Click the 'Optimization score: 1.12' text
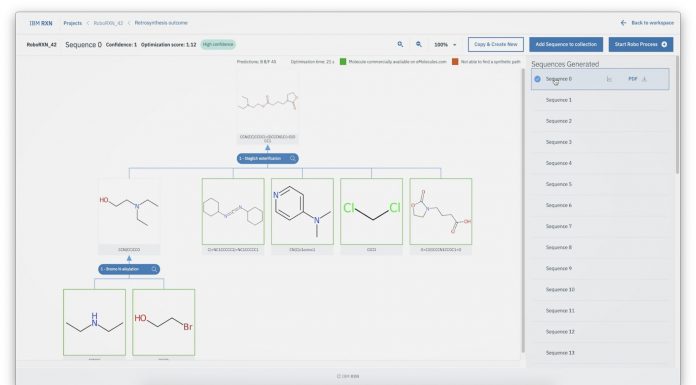Screen dimensions: 696x385 [168, 44]
